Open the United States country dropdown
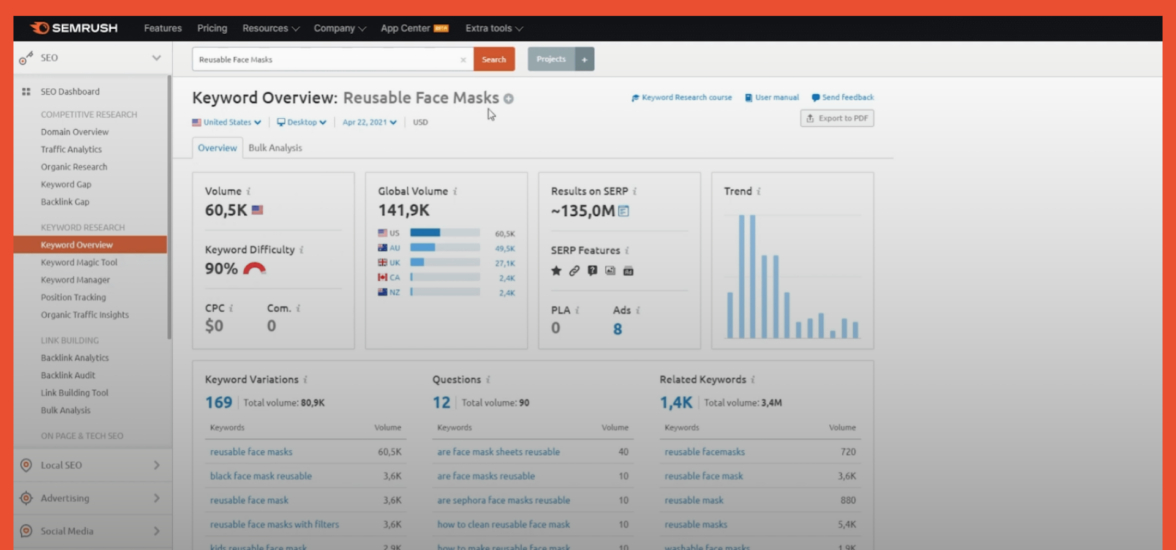Viewport: 1176px width, 550px height. click(x=226, y=122)
